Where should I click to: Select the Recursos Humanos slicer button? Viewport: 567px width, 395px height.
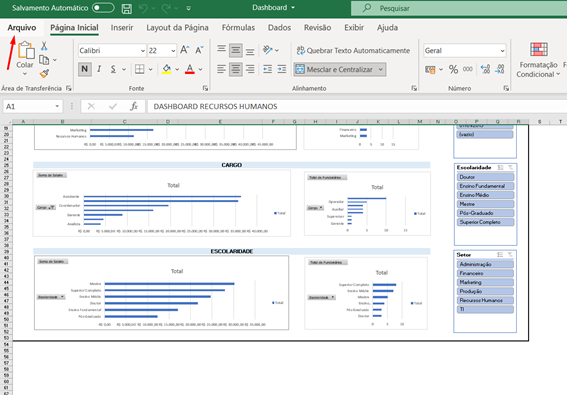click(485, 300)
